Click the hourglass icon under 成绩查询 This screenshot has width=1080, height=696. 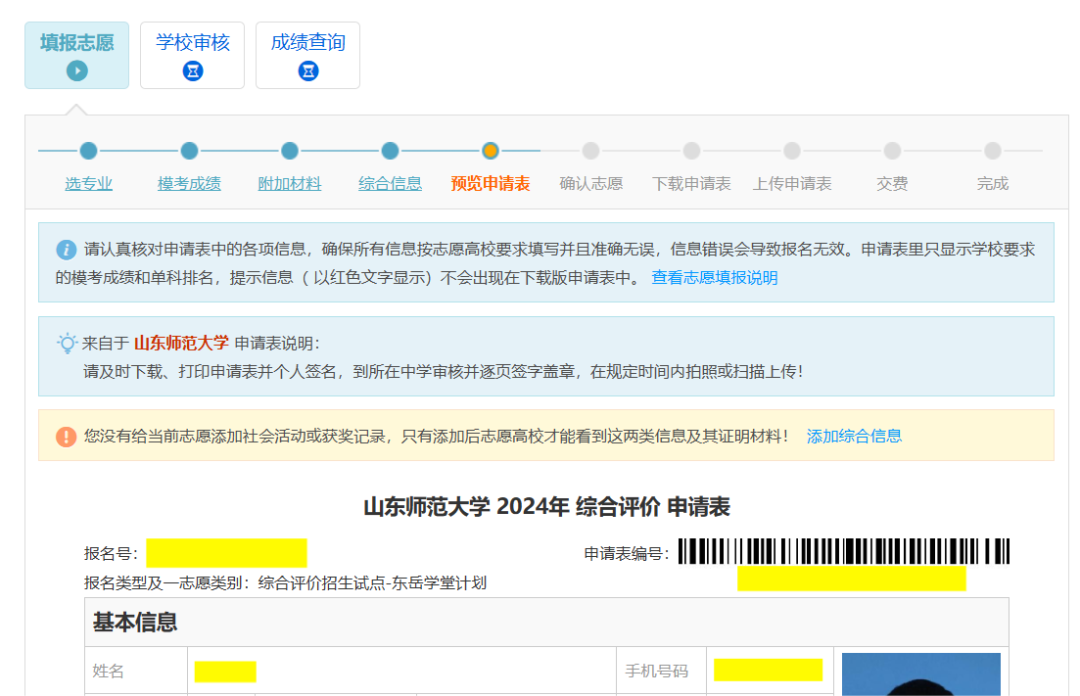pos(308,71)
